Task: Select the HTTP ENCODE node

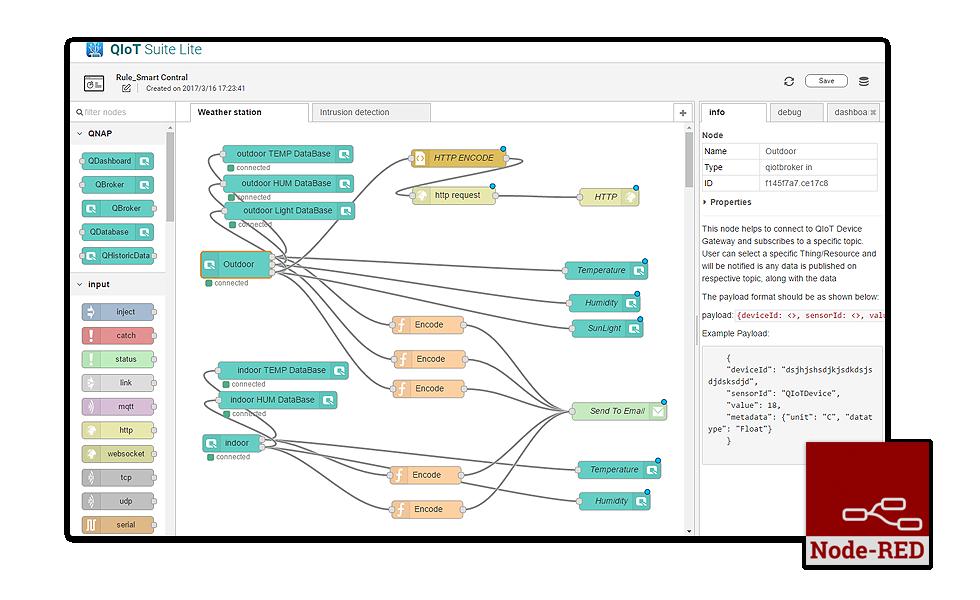Action: tap(459, 158)
